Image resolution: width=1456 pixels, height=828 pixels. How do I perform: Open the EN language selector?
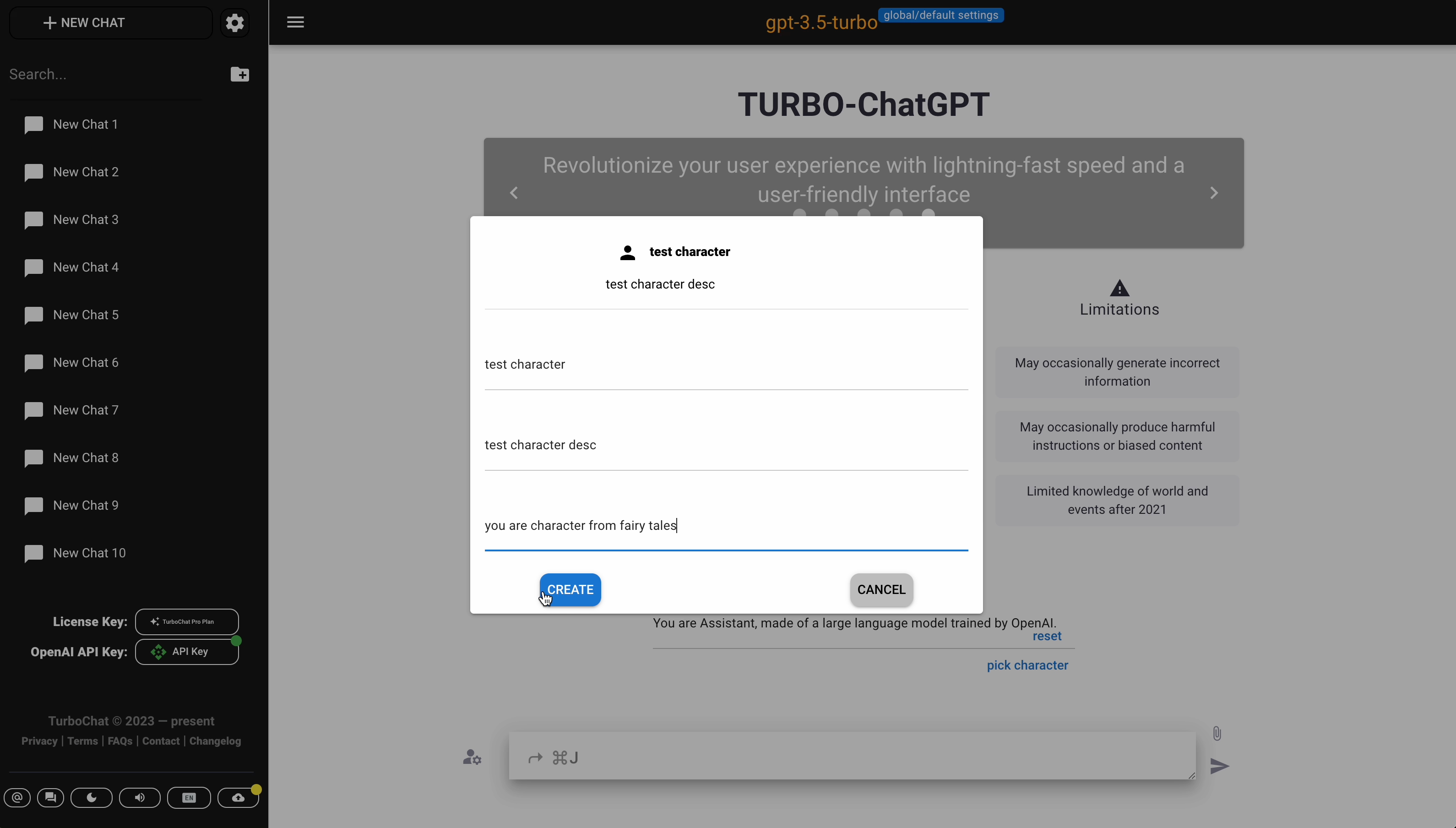[189, 797]
